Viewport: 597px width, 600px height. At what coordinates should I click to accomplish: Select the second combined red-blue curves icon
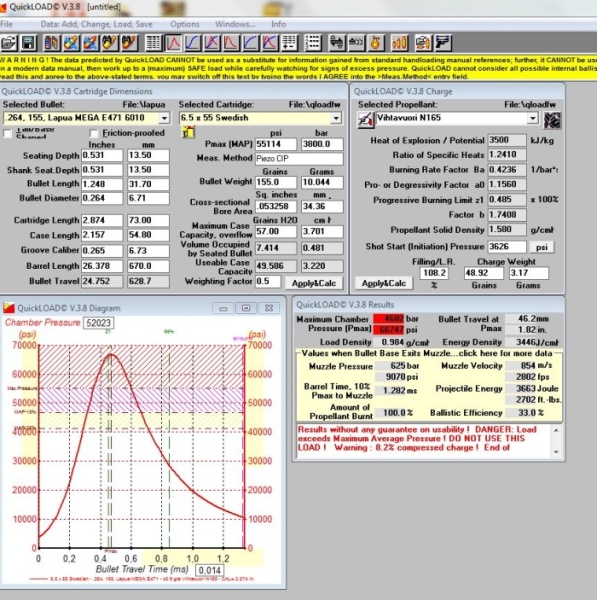click(270, 42)
